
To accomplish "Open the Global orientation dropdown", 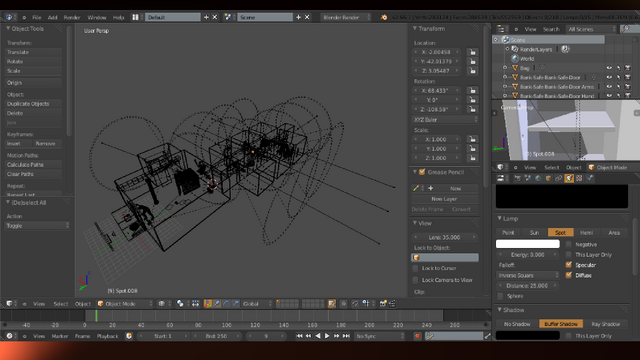I will (x=257, y=303).
